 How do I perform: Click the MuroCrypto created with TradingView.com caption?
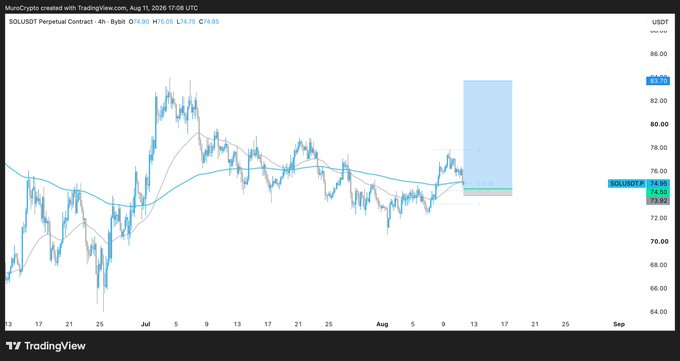101,8
